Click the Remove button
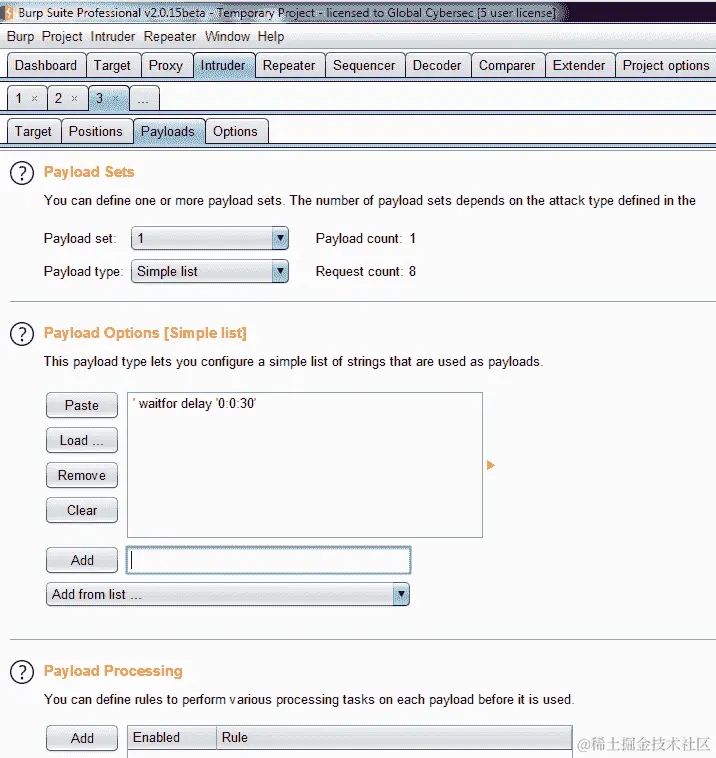Image resolution: width=716 pixels, height=758 pixels. point(82,475)
